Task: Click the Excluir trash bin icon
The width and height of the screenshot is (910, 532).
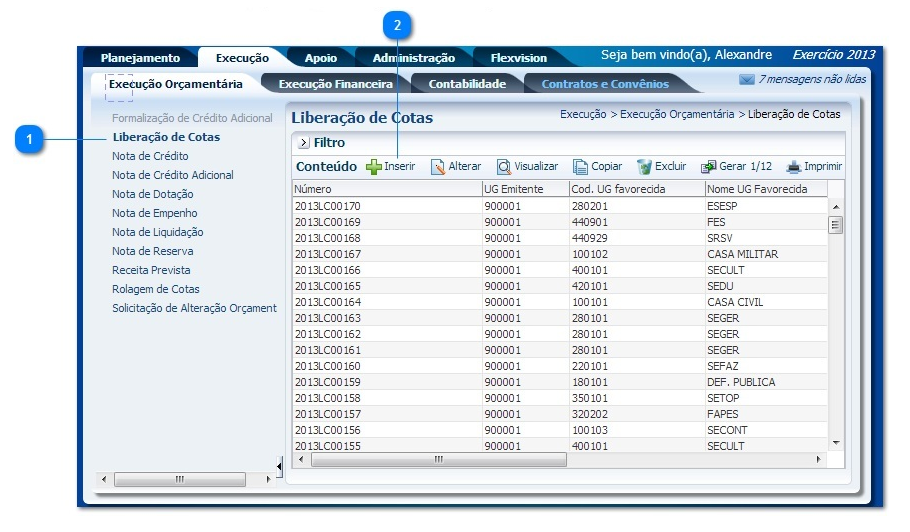Action: coord(645,167)
